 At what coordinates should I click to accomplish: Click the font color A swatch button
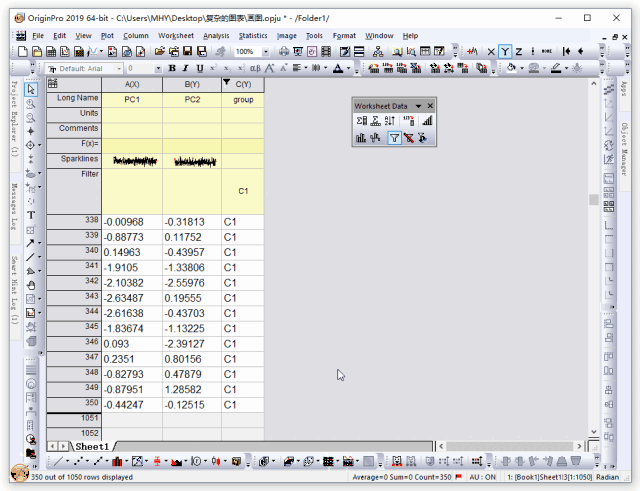coord(338,68)
